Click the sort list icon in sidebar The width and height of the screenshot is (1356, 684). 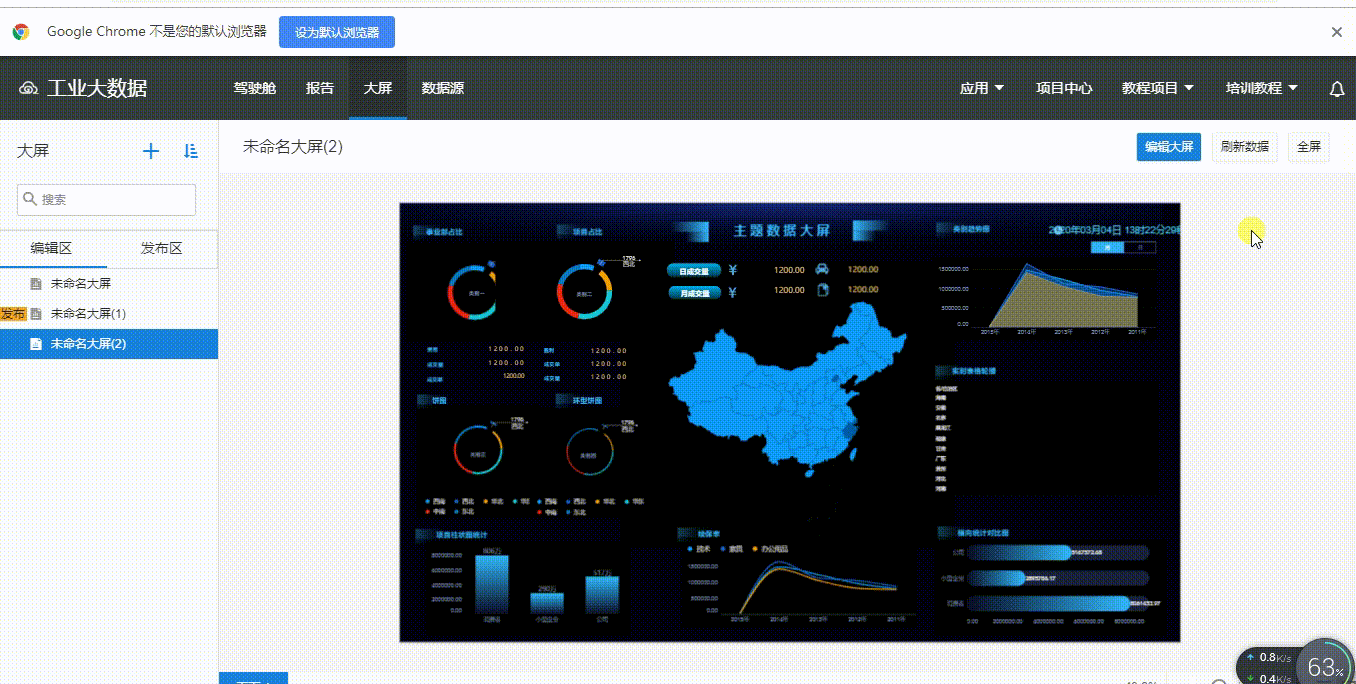[x=191, y=151]
